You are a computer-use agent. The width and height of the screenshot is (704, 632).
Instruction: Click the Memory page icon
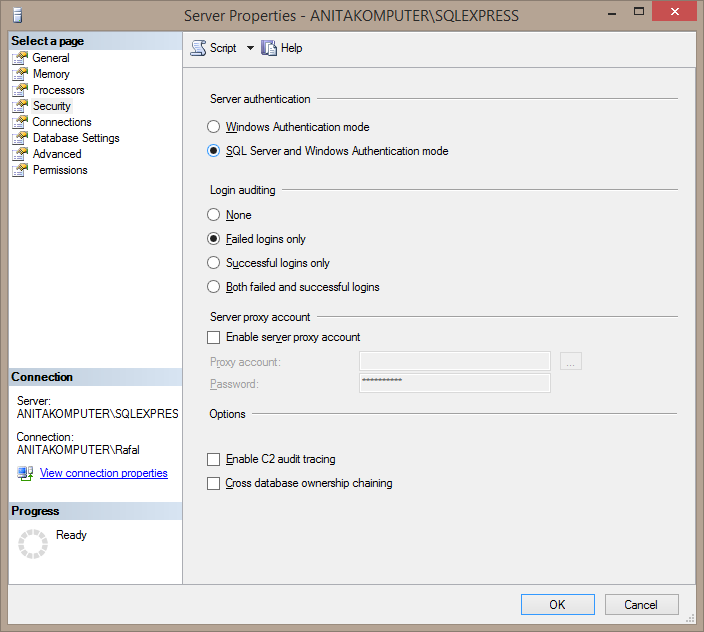click(20, 74)
